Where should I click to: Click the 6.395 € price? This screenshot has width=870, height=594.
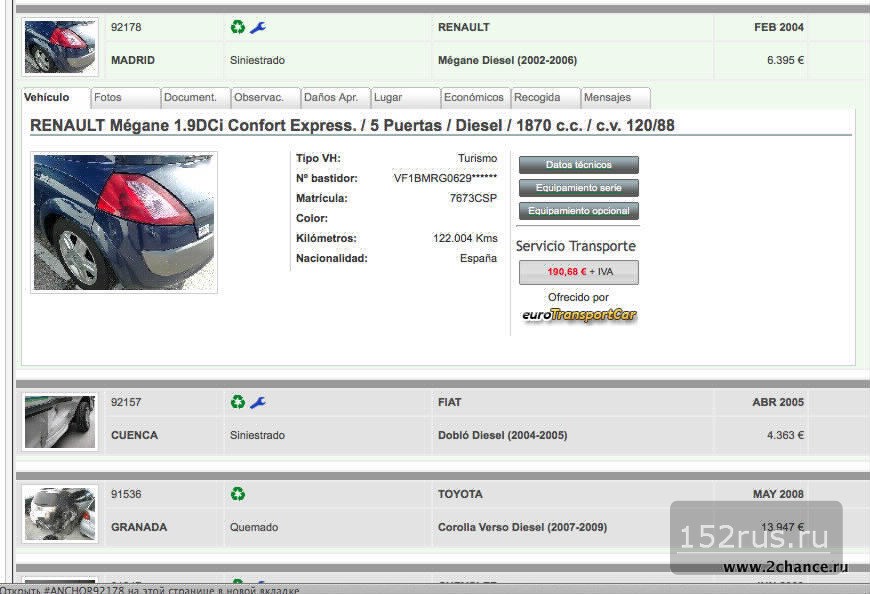tap(785, 60)
